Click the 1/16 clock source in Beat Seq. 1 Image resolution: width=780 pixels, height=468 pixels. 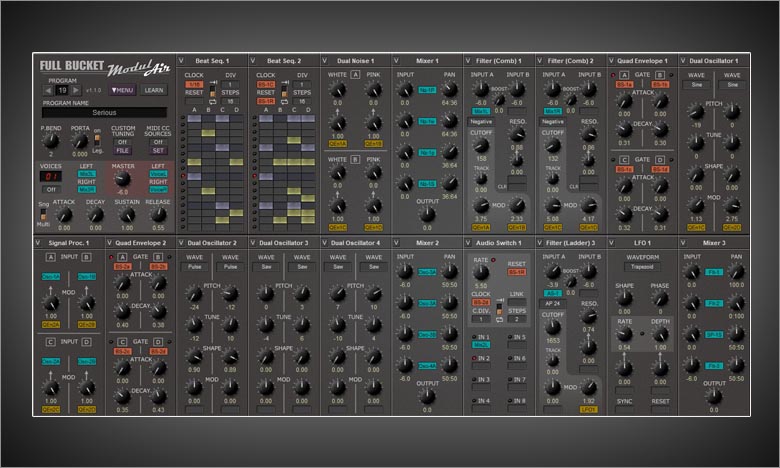(194, 85)
